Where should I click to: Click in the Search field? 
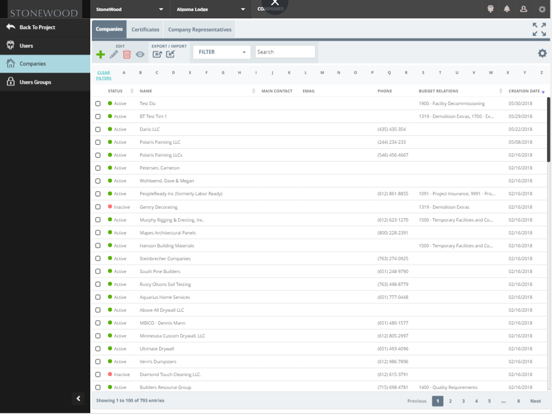pos(285,52)
